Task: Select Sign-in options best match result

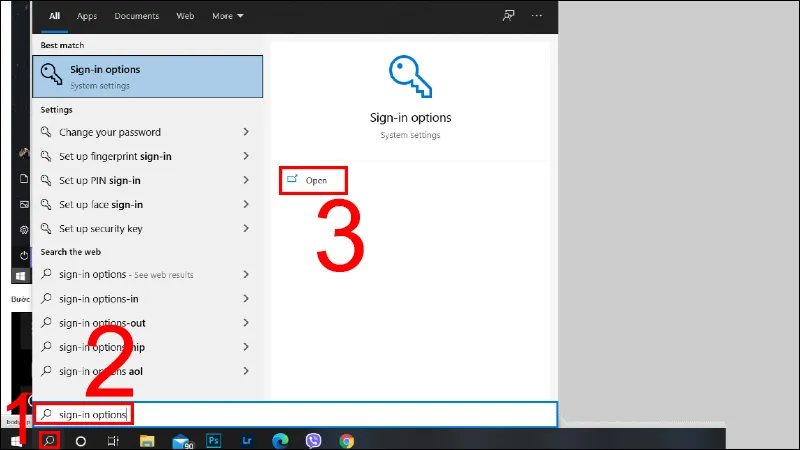Action: (x=147, y=77)
